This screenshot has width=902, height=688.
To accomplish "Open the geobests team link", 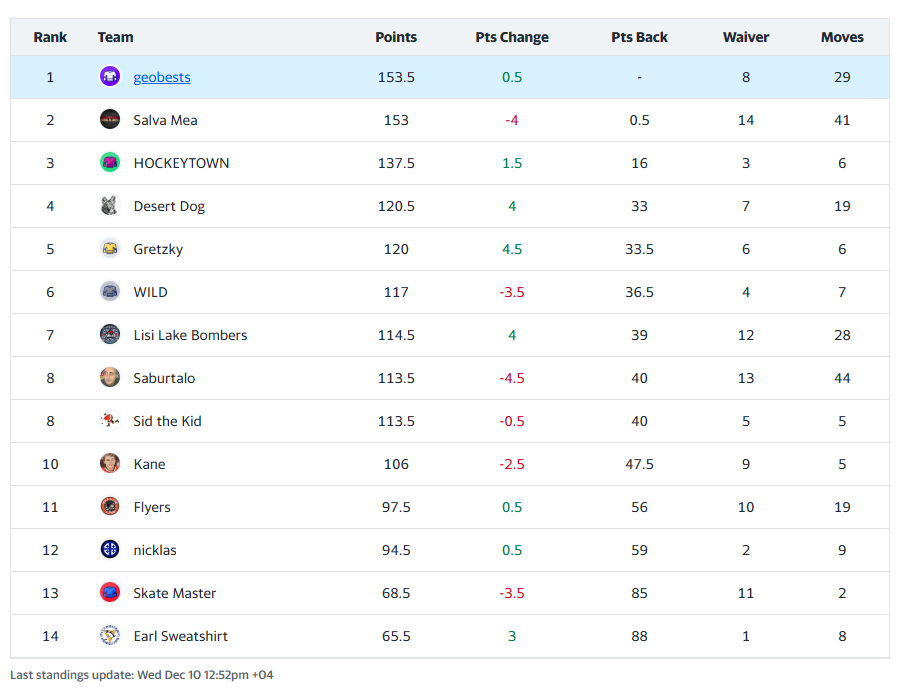I will 162,77.
